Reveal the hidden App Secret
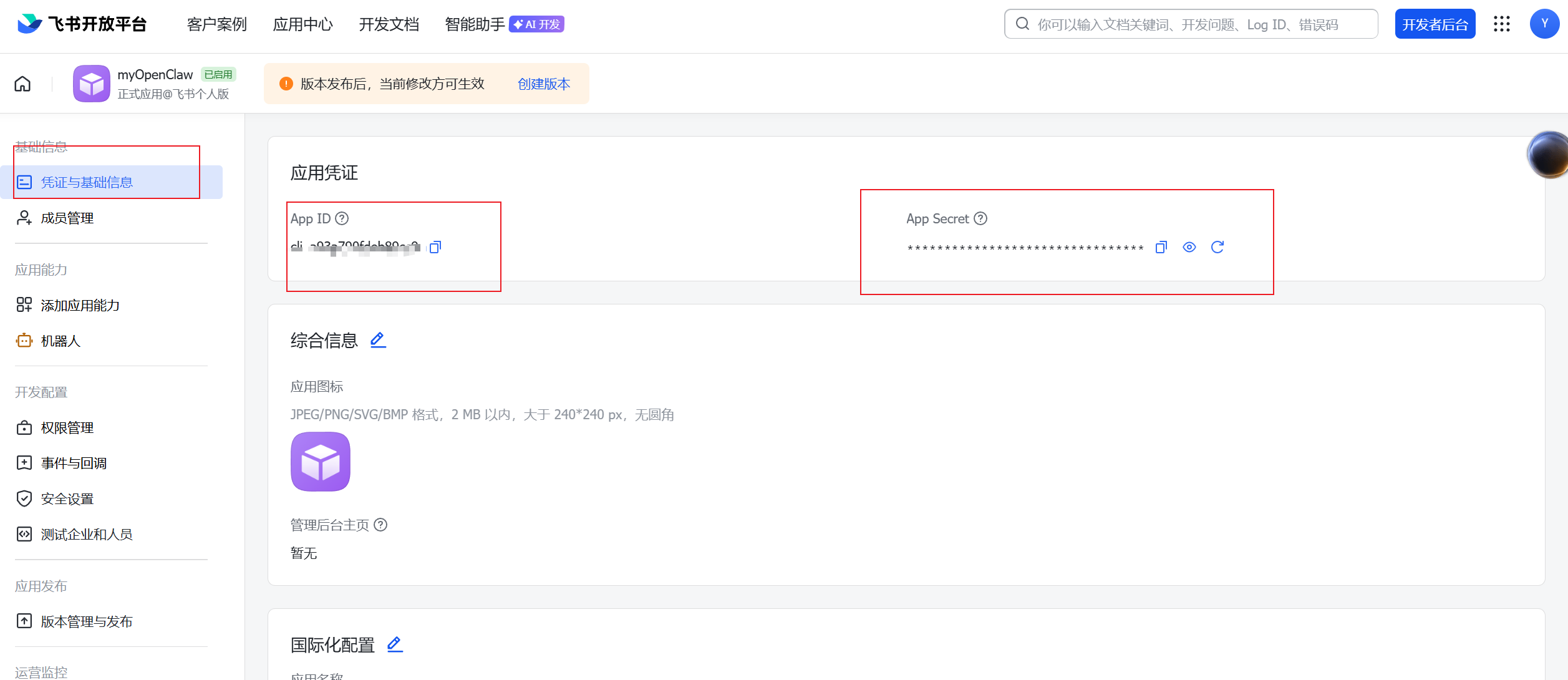The width and height of the screenshot is (1568, 680). click(x=1189, y=247)
